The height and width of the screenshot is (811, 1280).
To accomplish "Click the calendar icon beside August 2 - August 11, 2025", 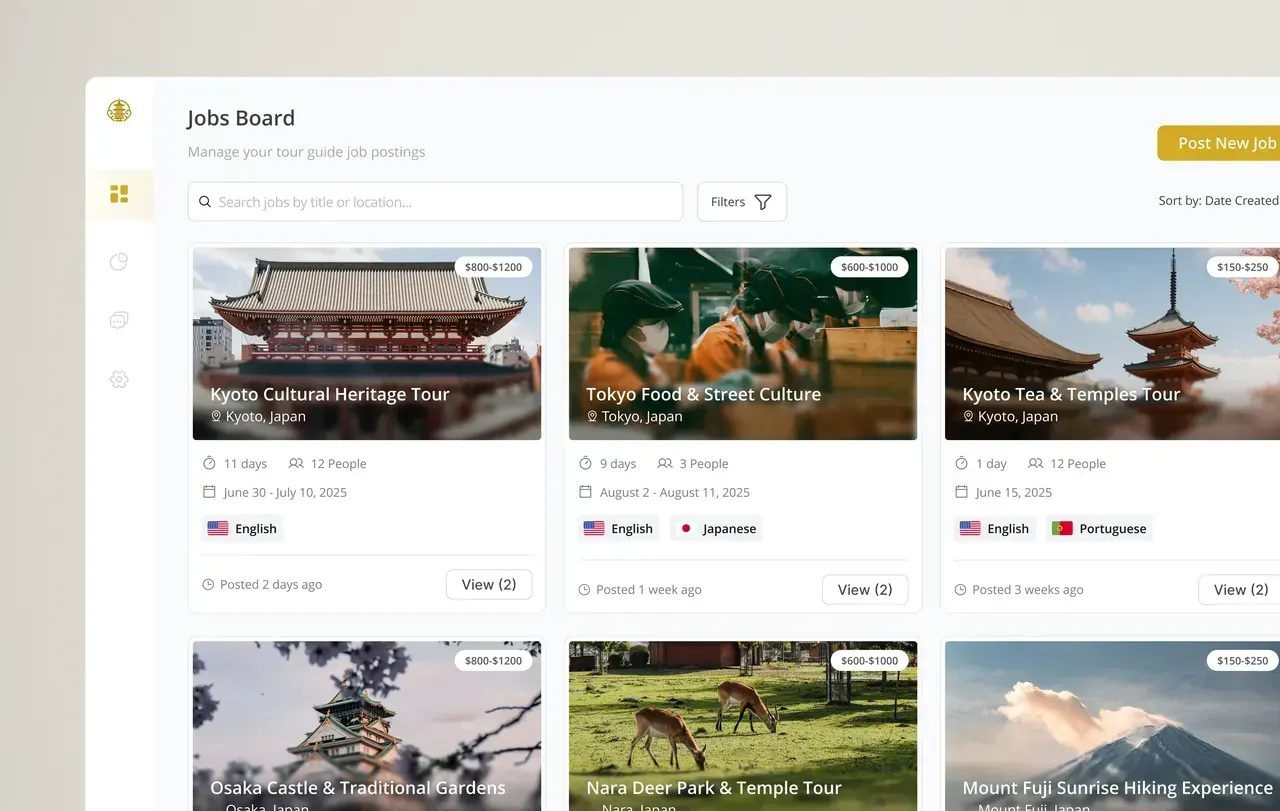I will [585, 492].
